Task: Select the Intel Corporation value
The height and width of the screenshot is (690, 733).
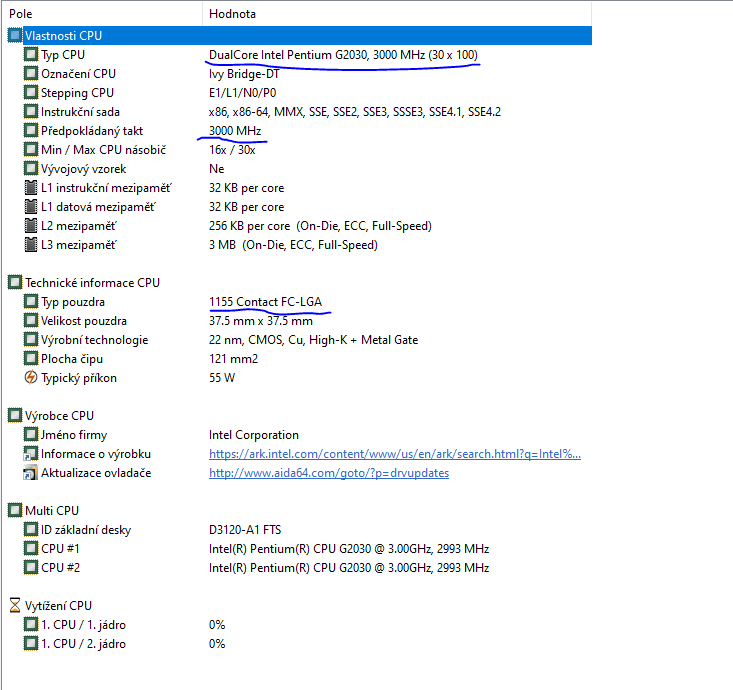Action: point(254,435)
